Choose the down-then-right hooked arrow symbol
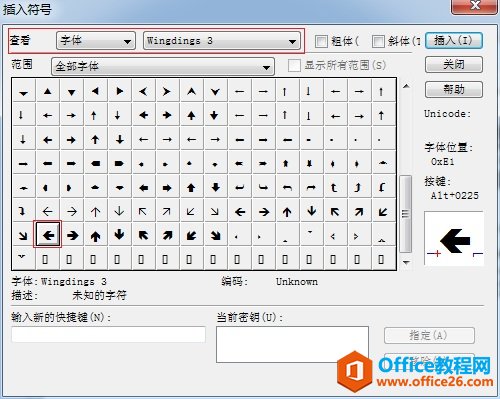 point(263,187)
